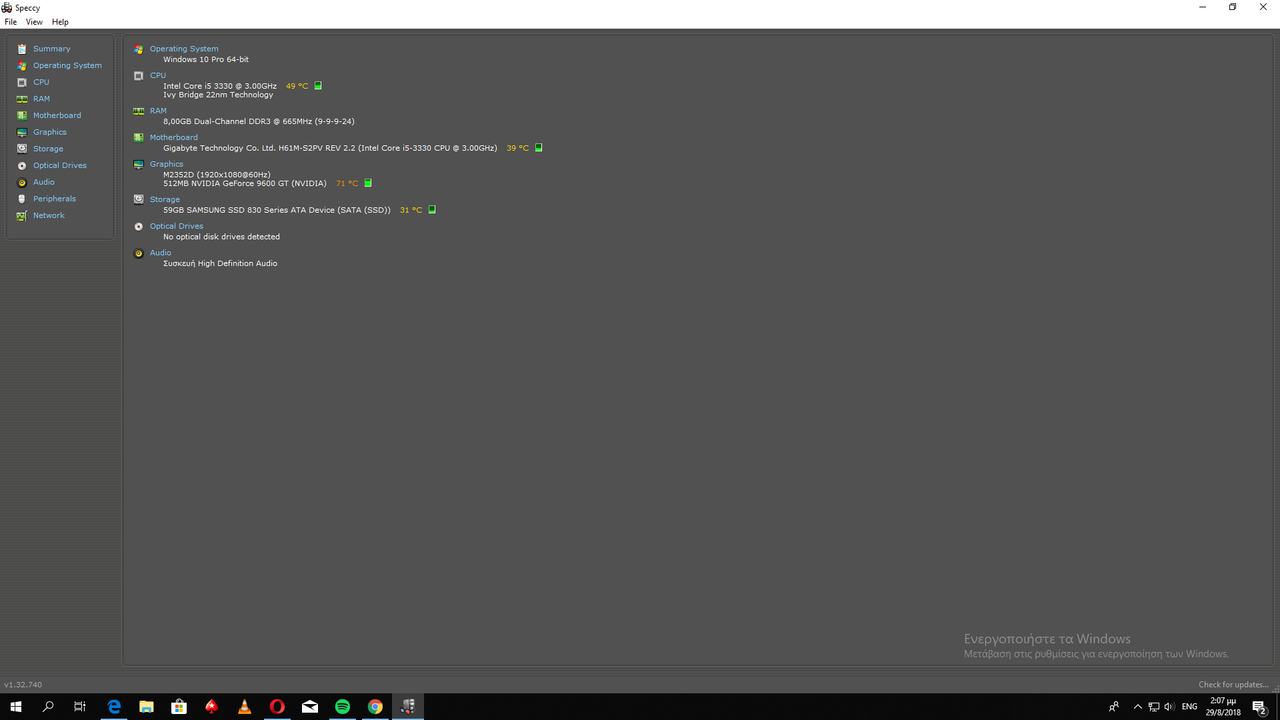Click Windows 10 Pro 64-bit text
Screen dimensions: 1280x720
(x=206, y=60)
